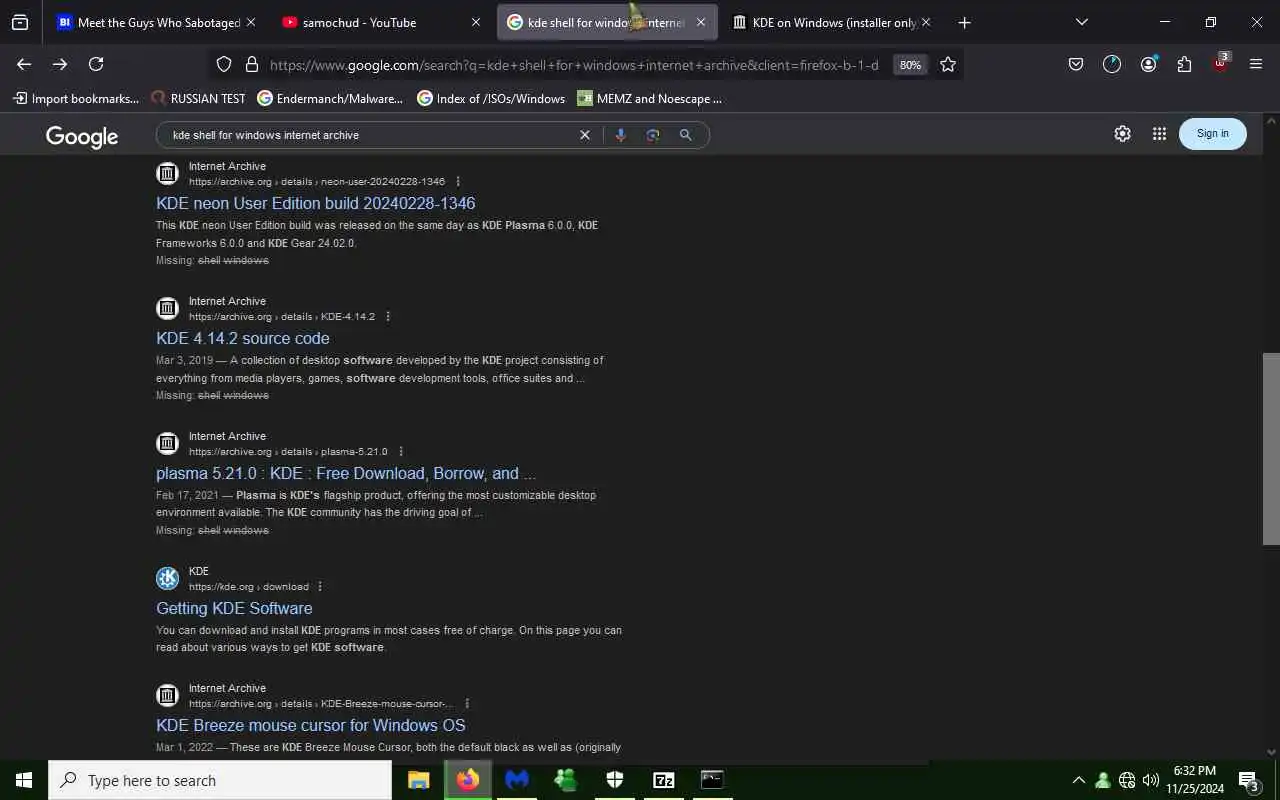Open KDE 4.14.2 source code result
This screenshot has width=1280, height=800.
click(243, 338)
